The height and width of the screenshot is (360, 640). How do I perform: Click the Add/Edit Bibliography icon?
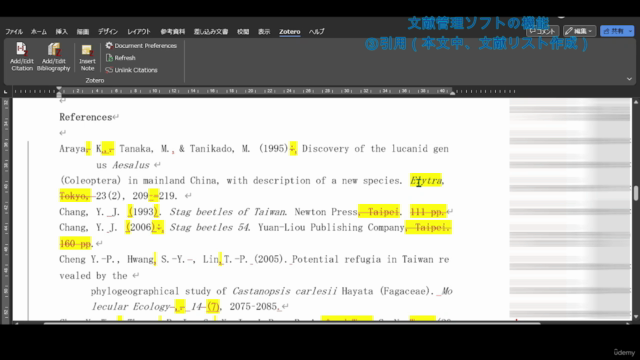click(x=53, y=57)
